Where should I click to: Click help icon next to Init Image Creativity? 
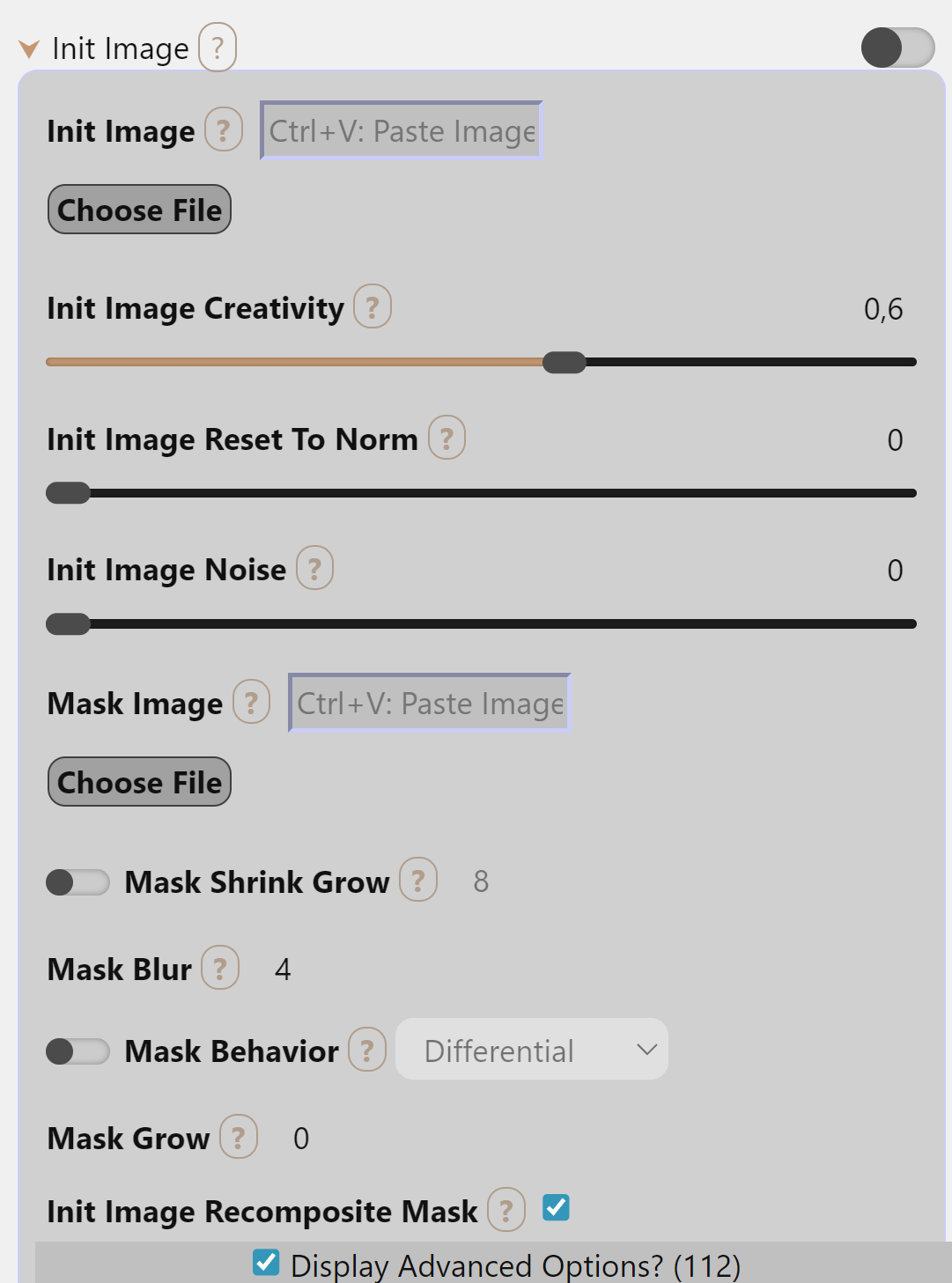tap(373, 307)
